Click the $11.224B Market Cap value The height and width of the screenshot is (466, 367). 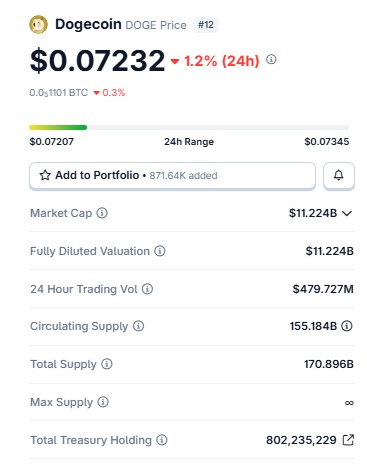[x=313, y=213]
